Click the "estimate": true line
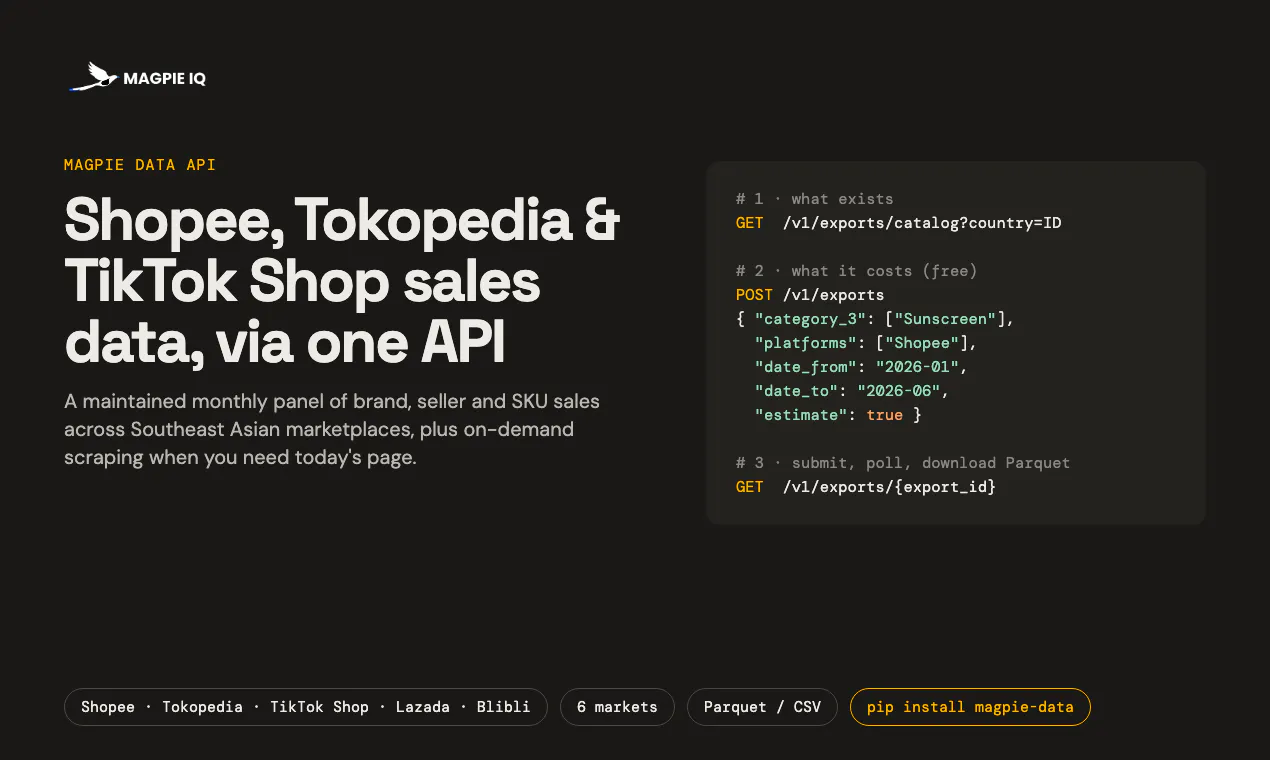Viewport: 1270px width, 760px height. coord(838,415)
